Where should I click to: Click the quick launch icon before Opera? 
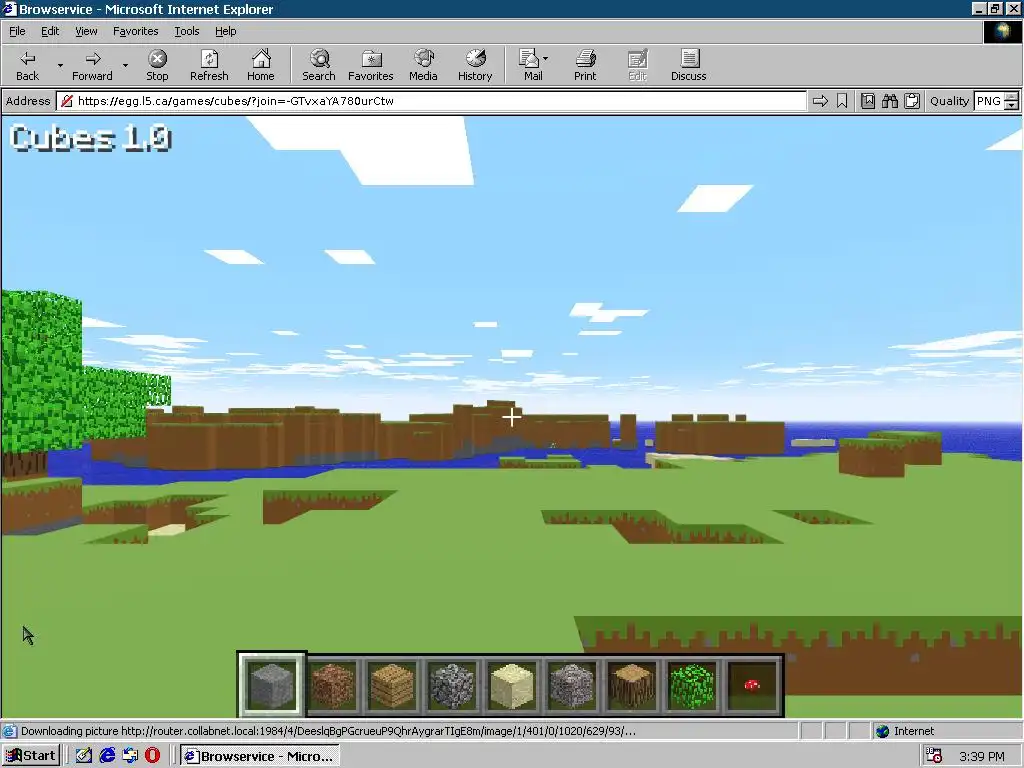pyautogui.click(x=130, y=756)
